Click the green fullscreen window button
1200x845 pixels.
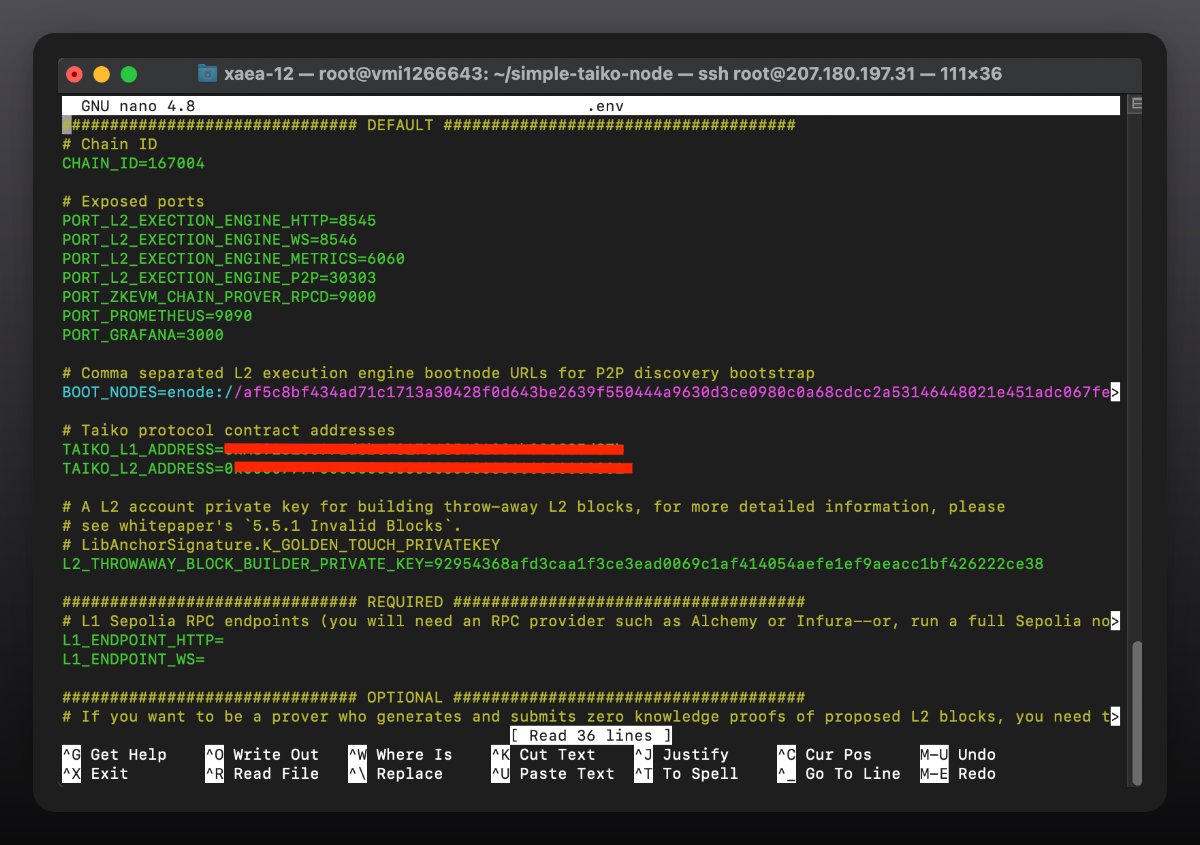point(128,74)
